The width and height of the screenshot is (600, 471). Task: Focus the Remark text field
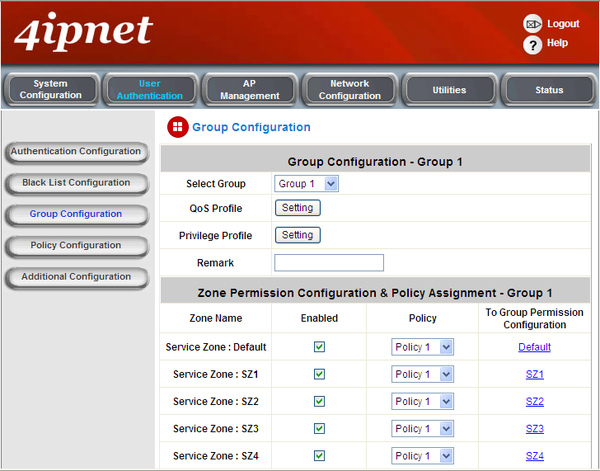(x=329, y=263)
